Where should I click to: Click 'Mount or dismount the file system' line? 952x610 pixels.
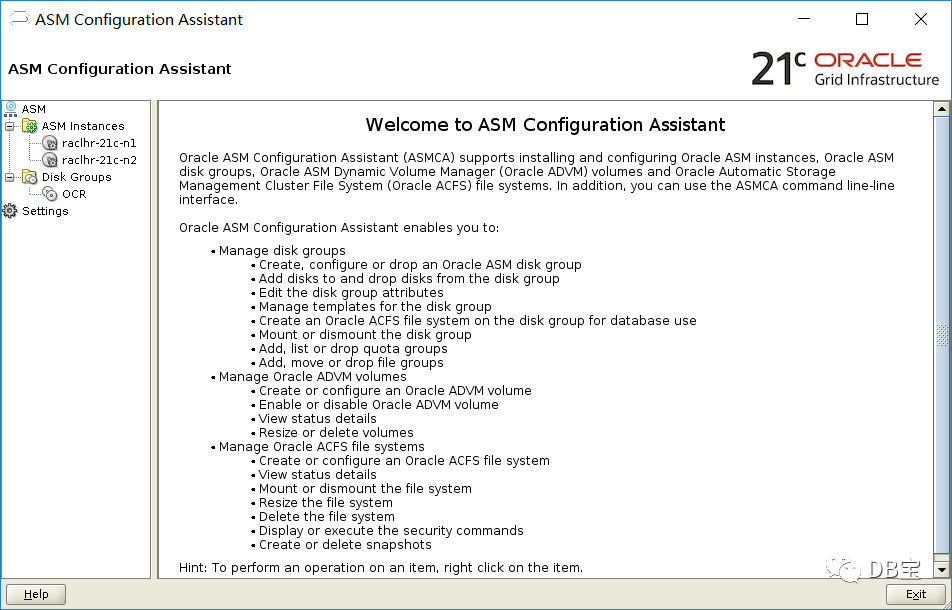(365, 489)
